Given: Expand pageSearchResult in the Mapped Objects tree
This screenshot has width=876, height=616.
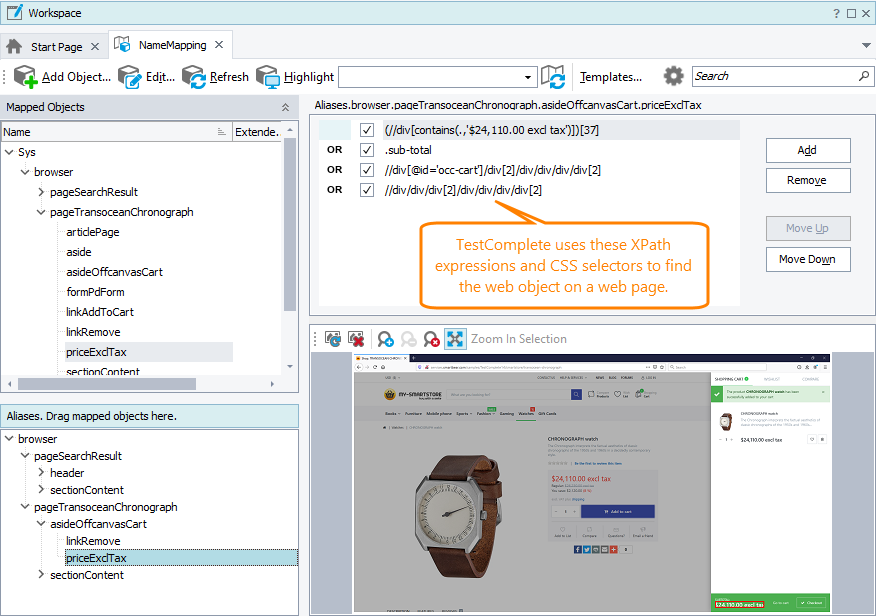Looking at the screenshot, I should pos(41,192).
